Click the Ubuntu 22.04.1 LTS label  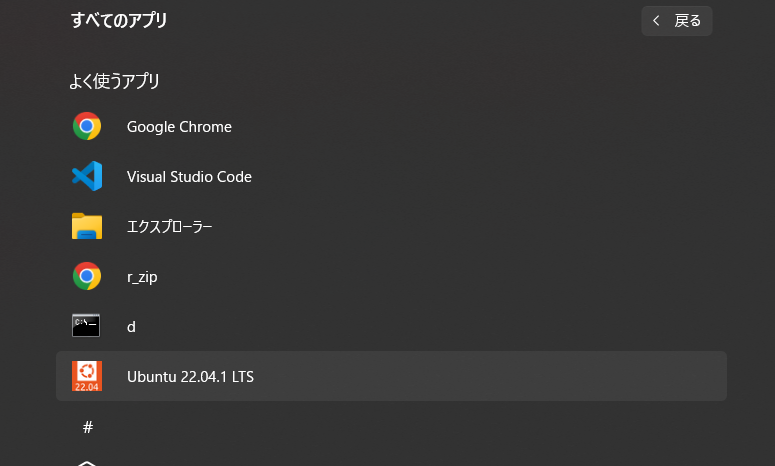pyautogui.click(x=190, y=377)
